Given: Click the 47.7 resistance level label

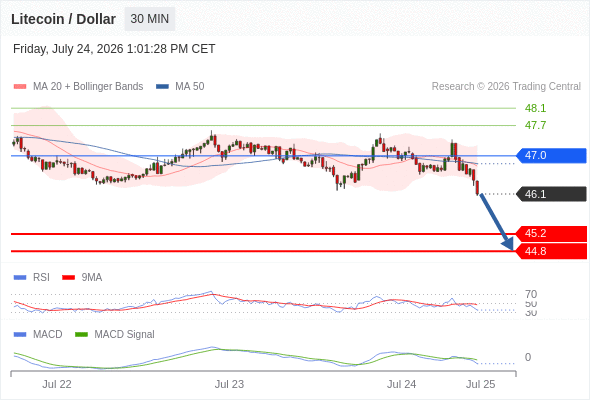Looking at the screenshot, I should pyautogui.click(x=535, y=125).
